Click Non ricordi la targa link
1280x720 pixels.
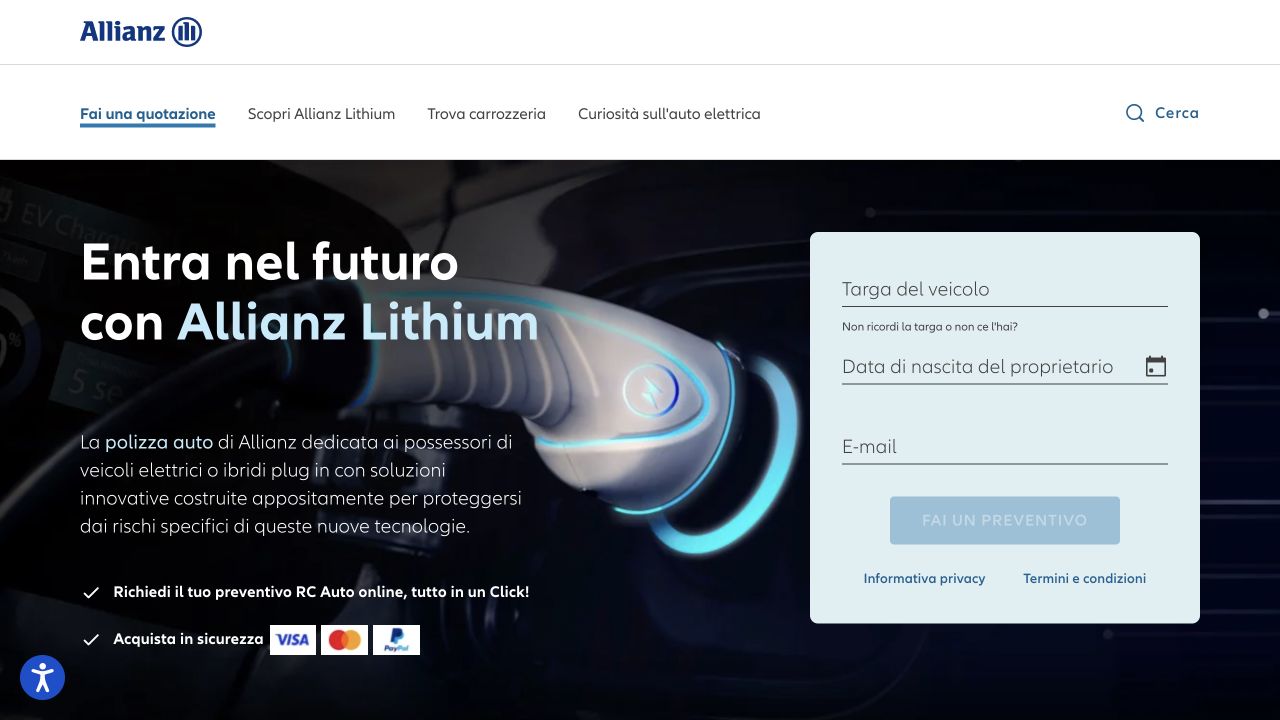click(x=929, y=327)
